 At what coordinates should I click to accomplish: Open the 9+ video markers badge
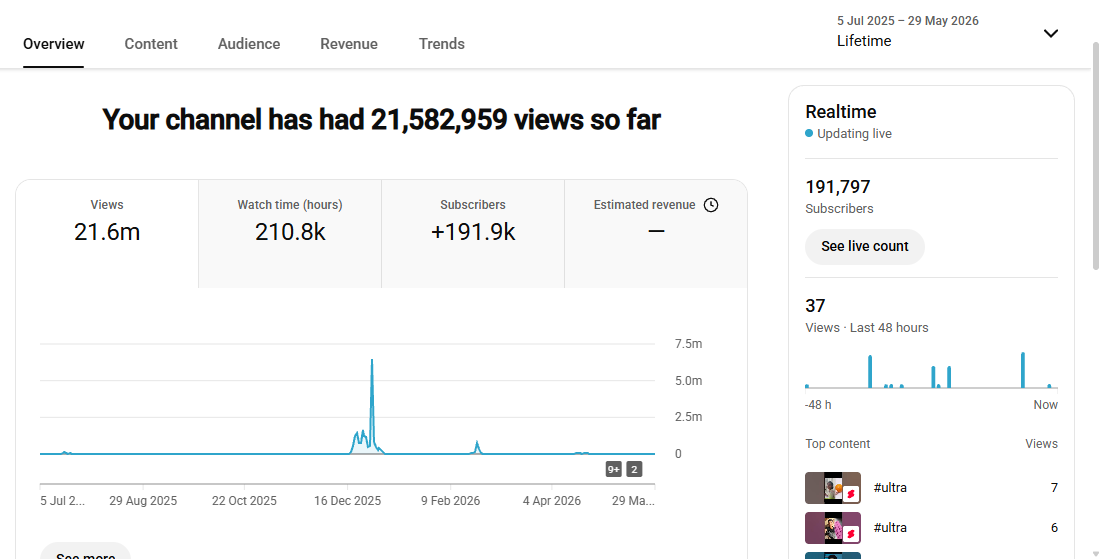(614, 469)
